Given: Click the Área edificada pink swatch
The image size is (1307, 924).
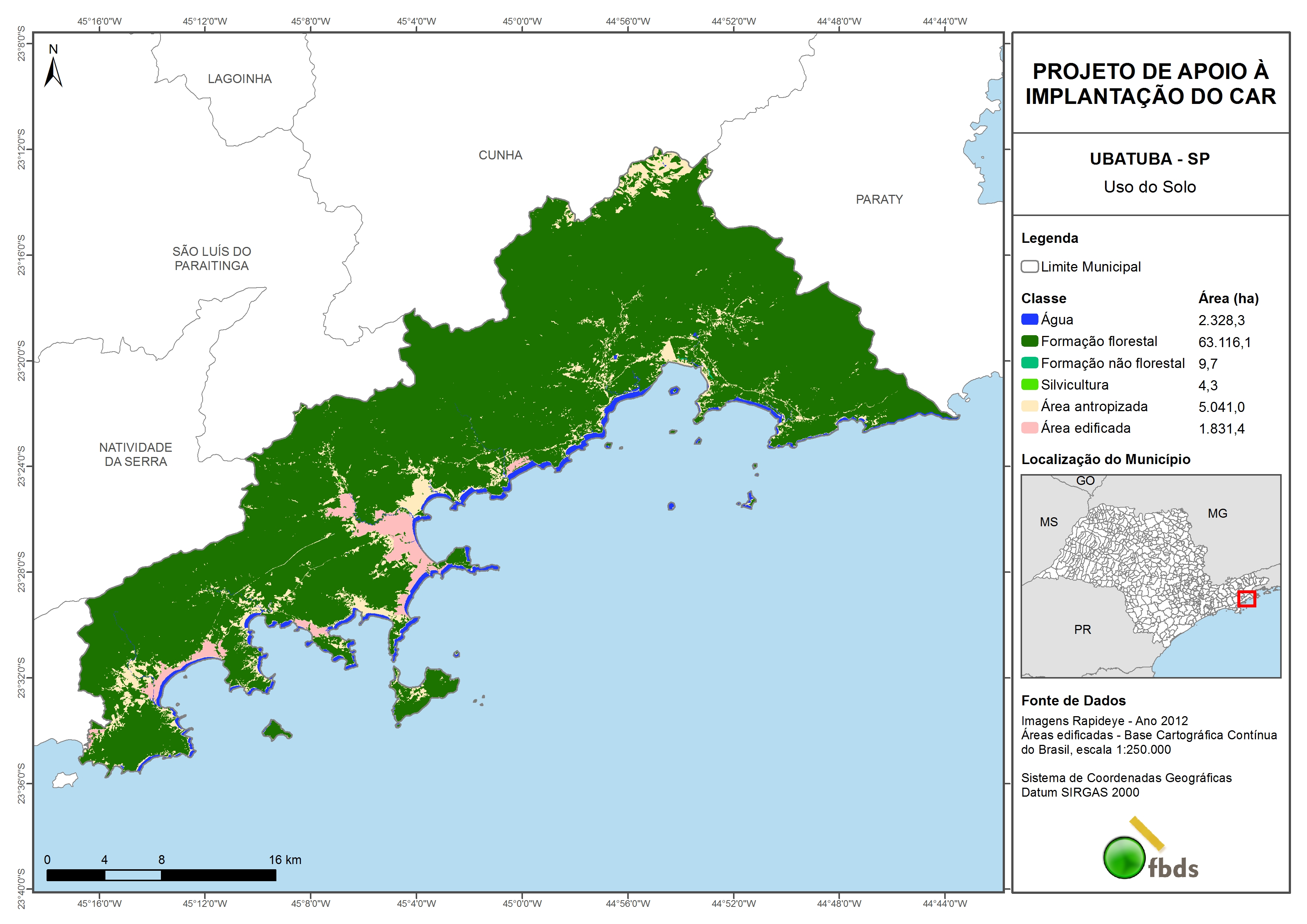Looking at the screenshot, I should pyautogui.click(x=1029, y=428).
